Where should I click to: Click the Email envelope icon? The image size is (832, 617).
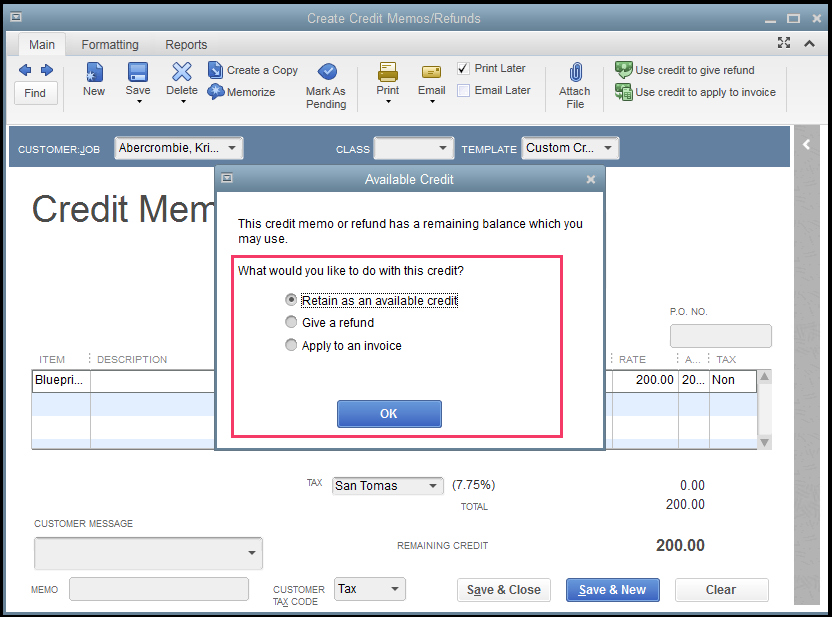click(x=431, y=72)
